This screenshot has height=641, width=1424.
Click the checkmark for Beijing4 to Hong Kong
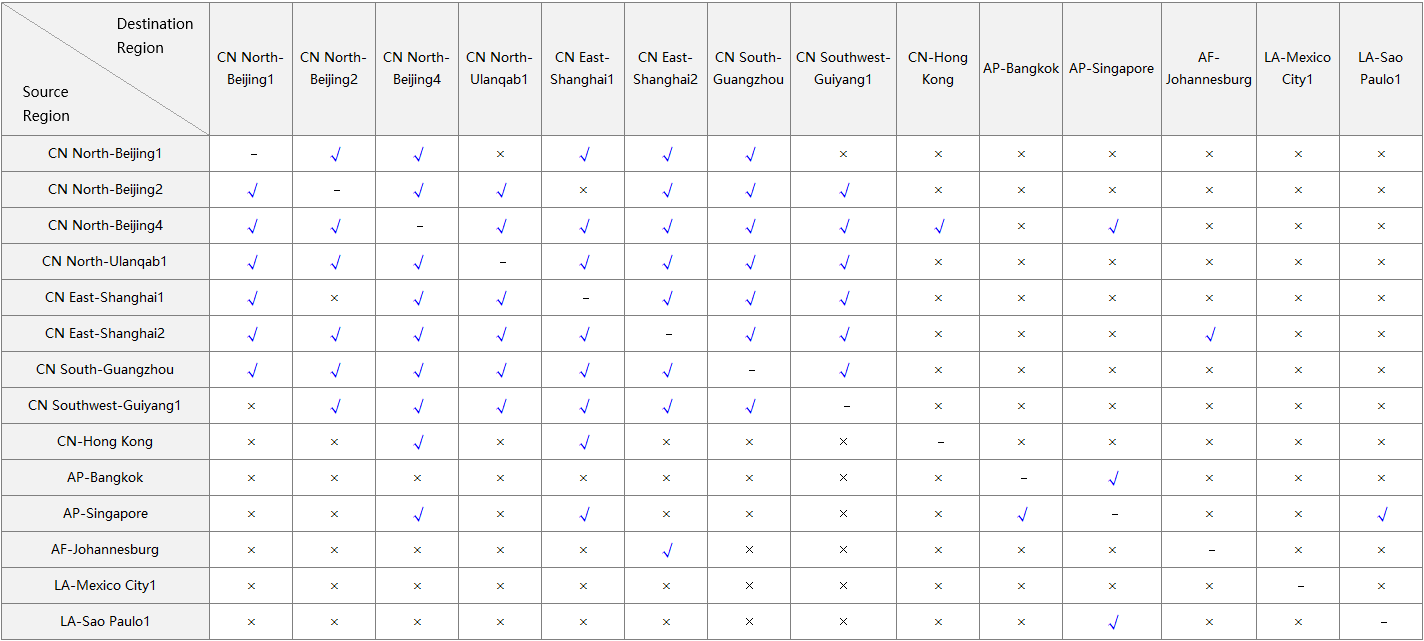(x=939, y=226)
